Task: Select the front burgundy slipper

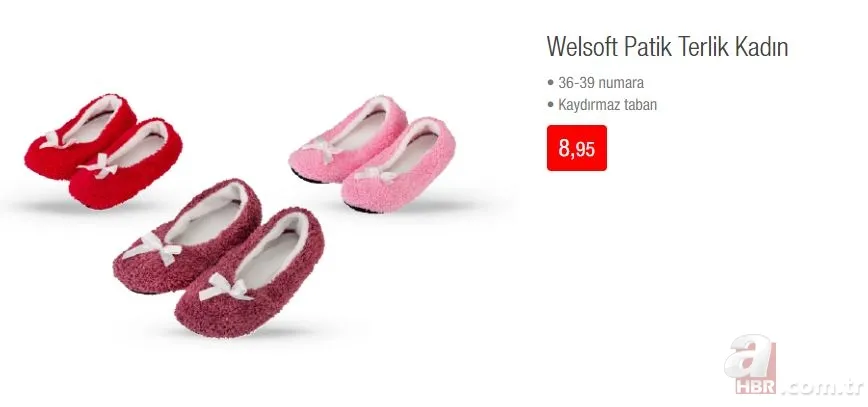Action: coord(252,274)
